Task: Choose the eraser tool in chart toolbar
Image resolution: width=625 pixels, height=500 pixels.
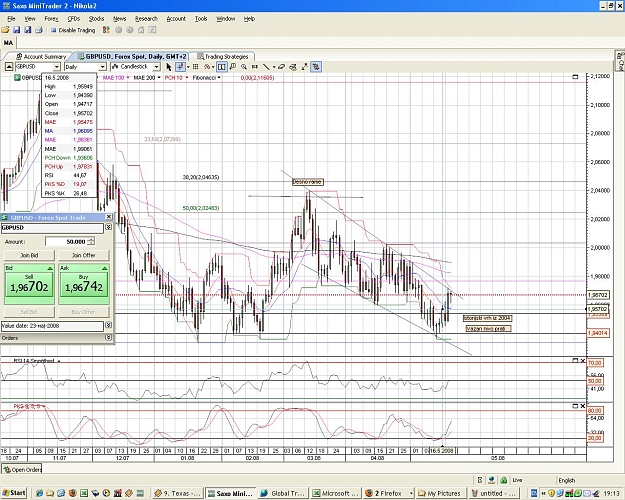Action: (281, 67)
